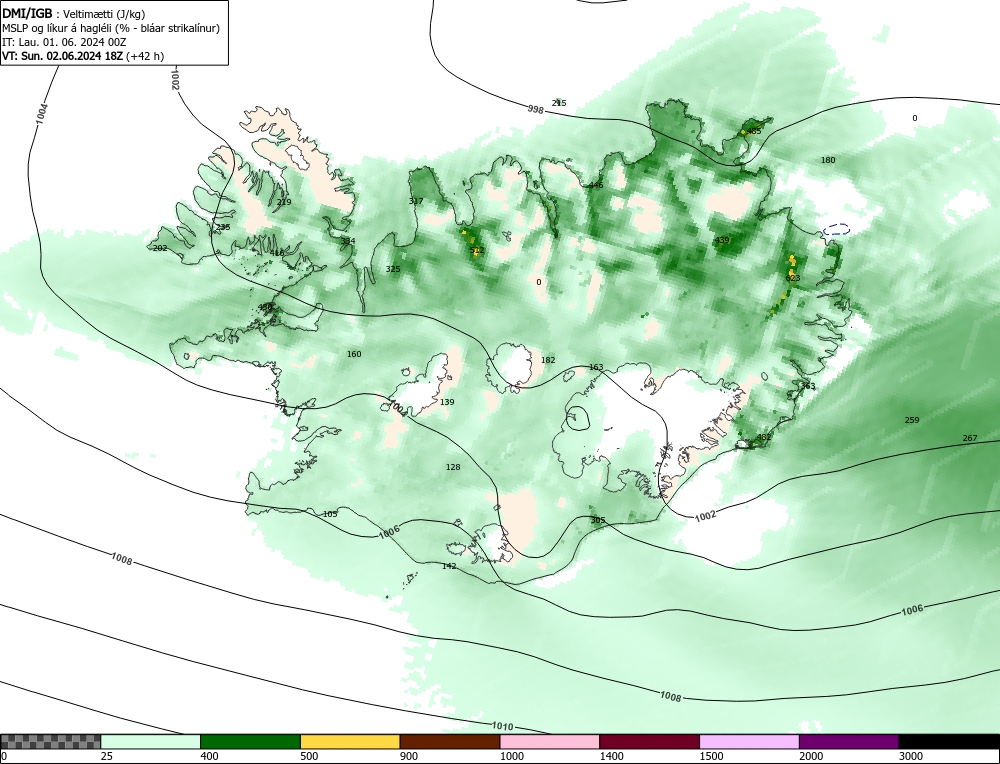1000x764 pixels.
Task: Click the legend scale label 3000
Action: (x=911, y=756)
